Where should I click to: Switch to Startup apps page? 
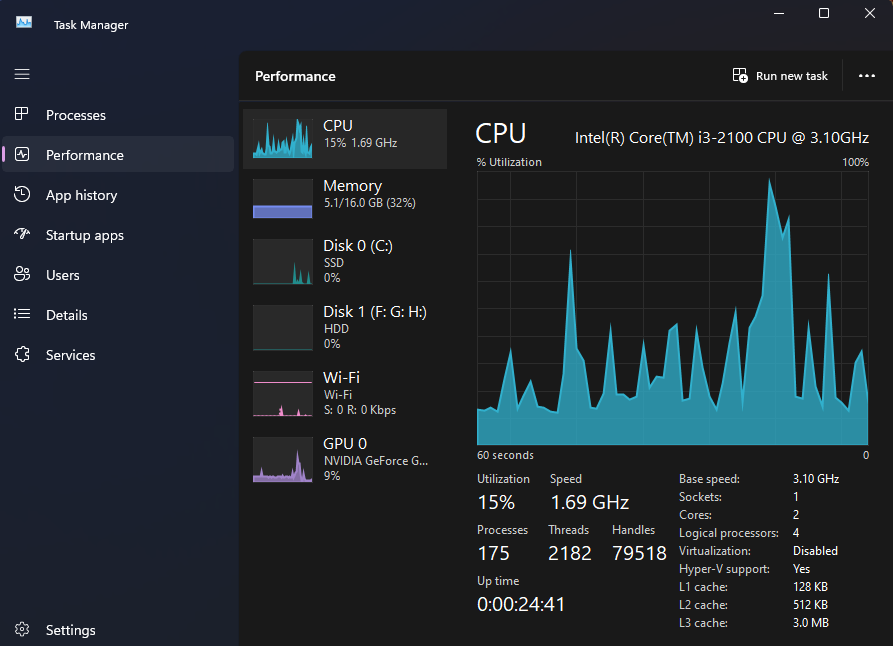[85, 235]
